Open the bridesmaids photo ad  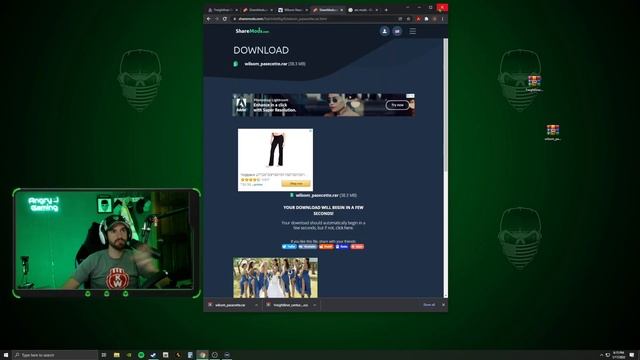276,278
